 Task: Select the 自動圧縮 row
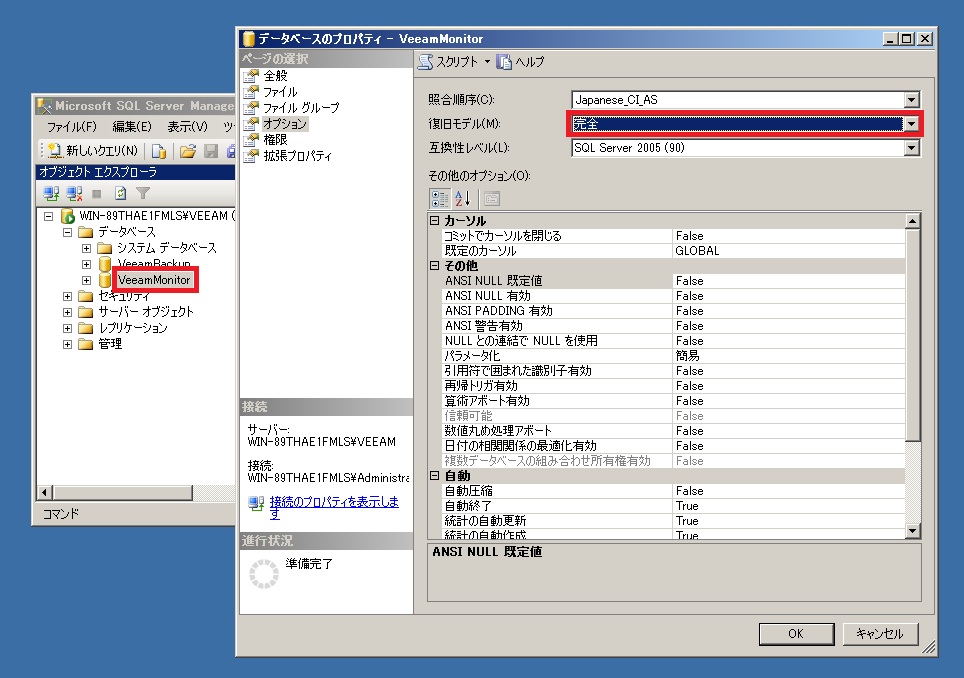pos(674,491)
